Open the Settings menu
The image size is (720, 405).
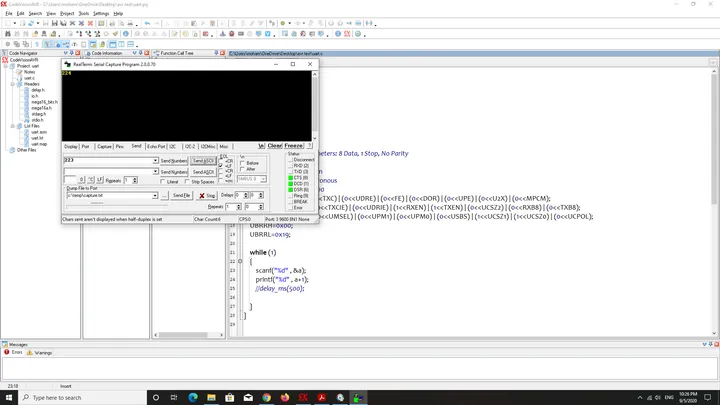tap(101, 13)
